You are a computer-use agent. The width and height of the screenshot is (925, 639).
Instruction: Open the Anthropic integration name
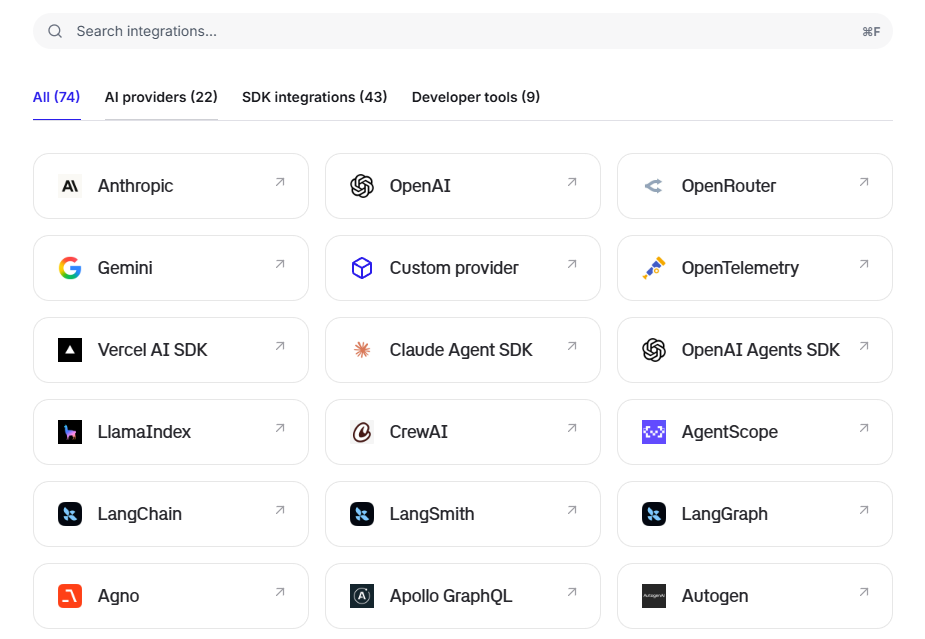(136, 186)
